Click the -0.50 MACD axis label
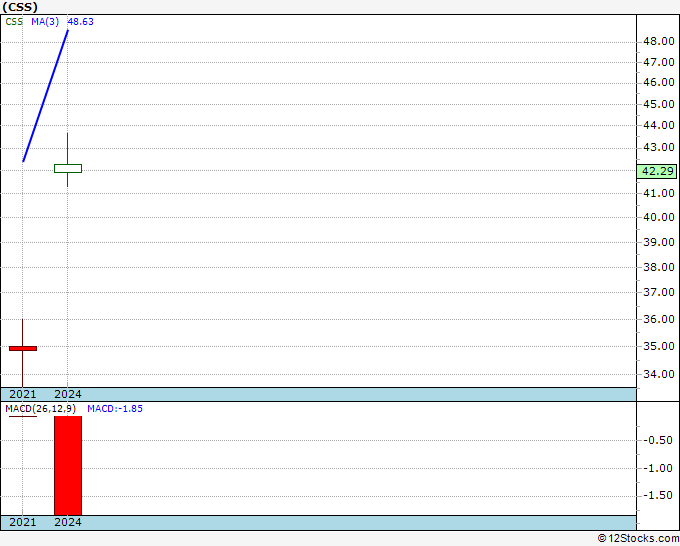Viewport: 680px width, 546px height. point(658,440)
